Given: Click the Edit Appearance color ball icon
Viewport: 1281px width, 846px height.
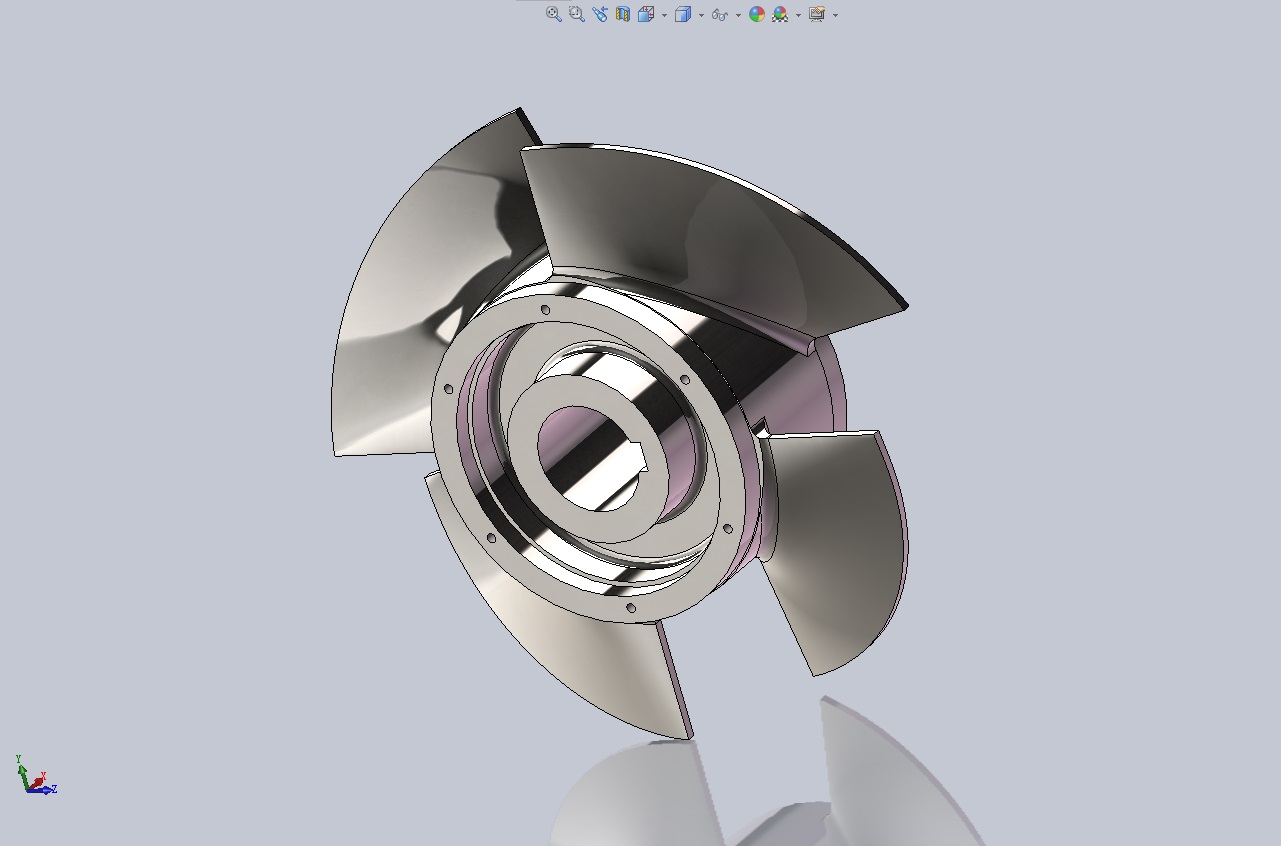Looking at the screenshot, I should pos(757,14).
